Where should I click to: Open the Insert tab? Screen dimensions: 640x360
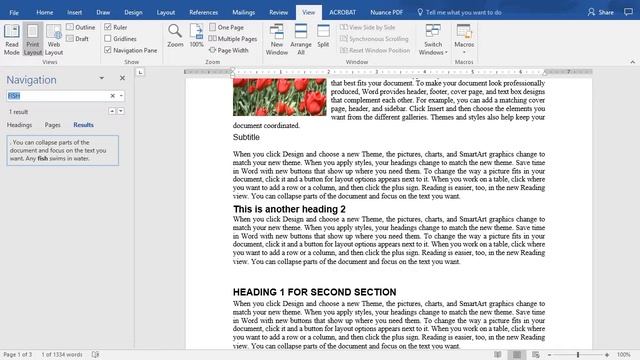pos(74,12)
